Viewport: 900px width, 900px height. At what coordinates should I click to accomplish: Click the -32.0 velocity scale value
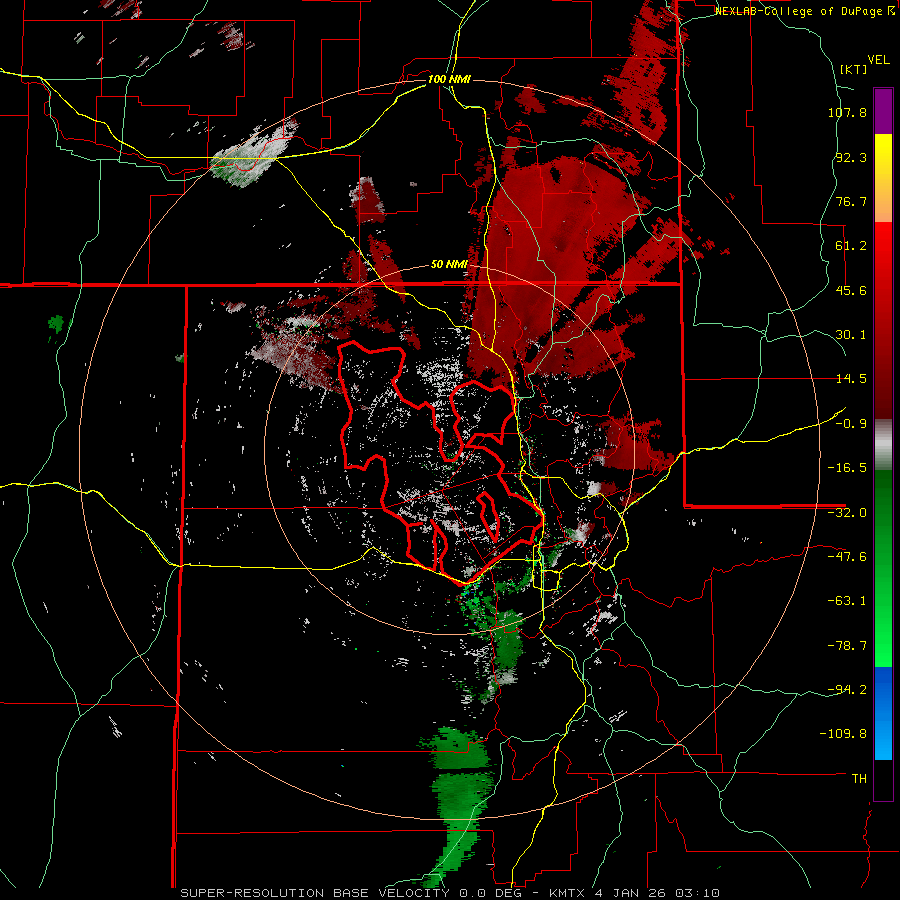pos(847,513)
